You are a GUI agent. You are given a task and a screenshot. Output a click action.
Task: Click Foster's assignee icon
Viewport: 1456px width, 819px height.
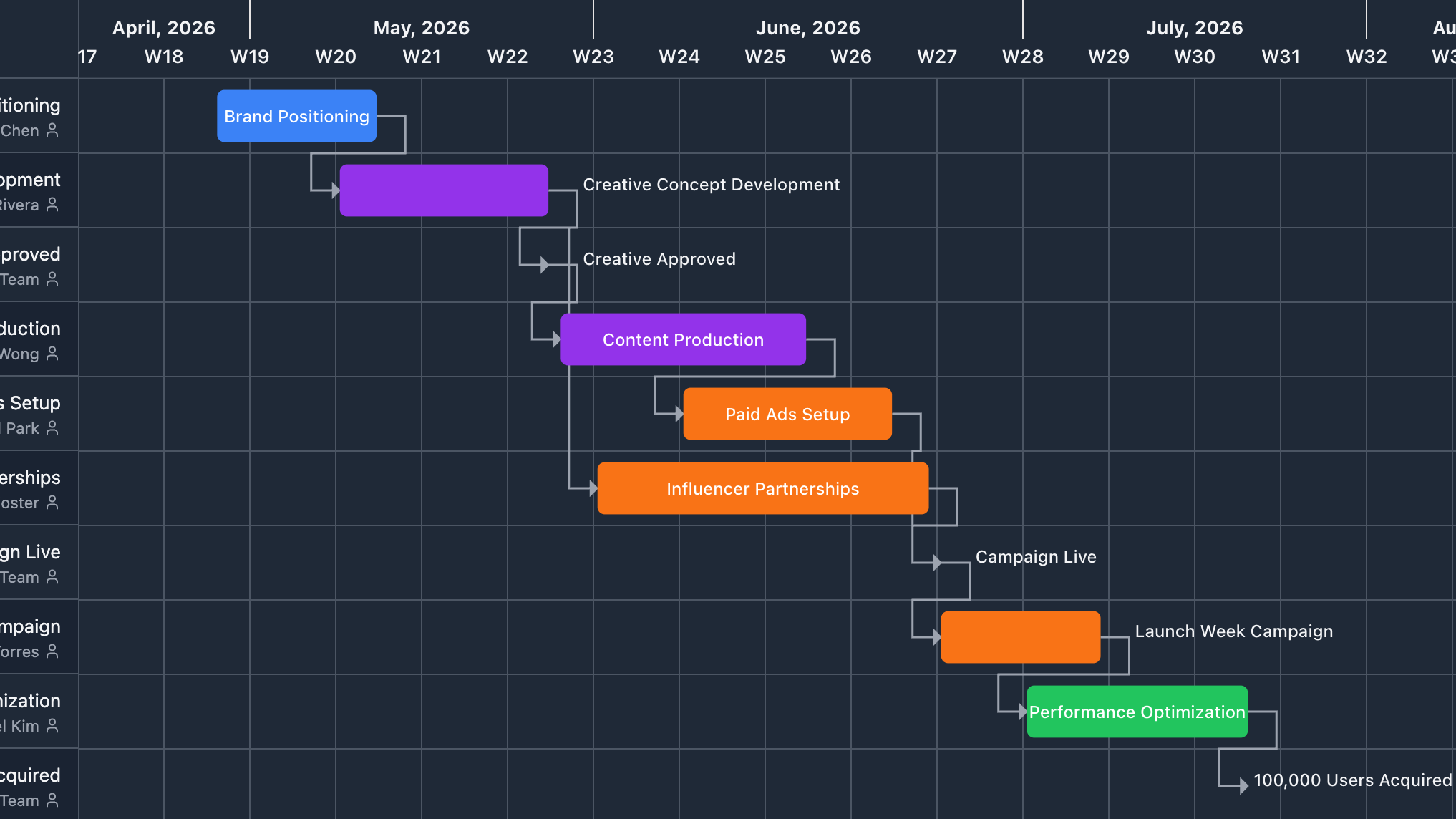point(51,503)
